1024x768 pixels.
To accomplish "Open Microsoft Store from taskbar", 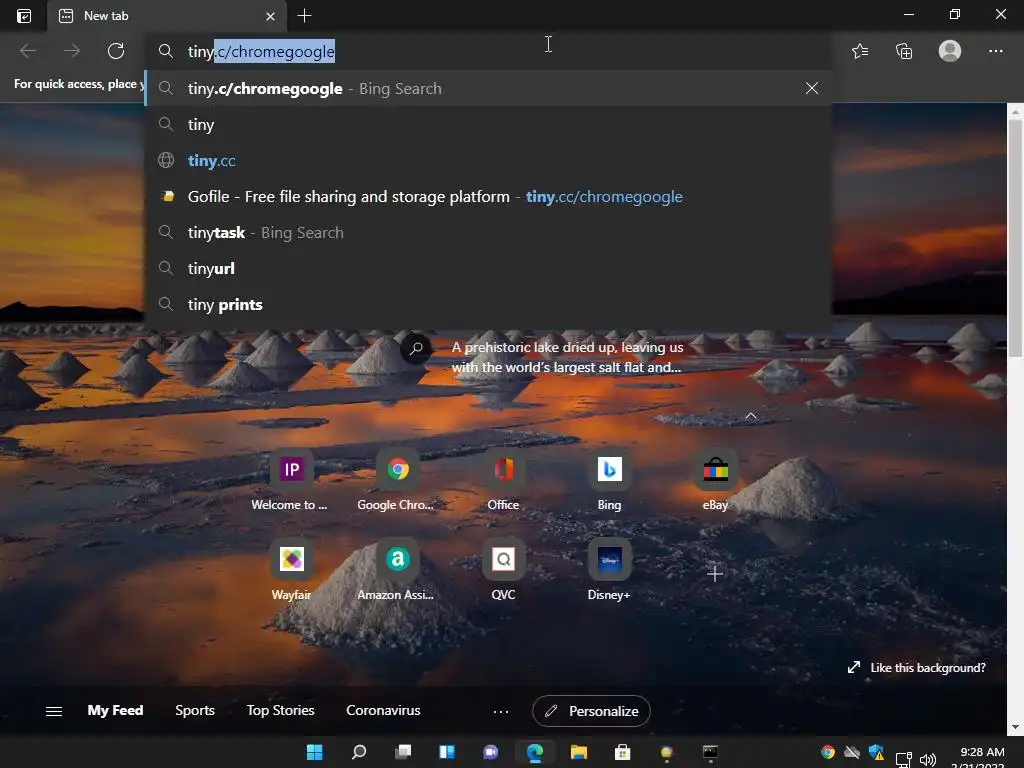I will pos(622,752).
